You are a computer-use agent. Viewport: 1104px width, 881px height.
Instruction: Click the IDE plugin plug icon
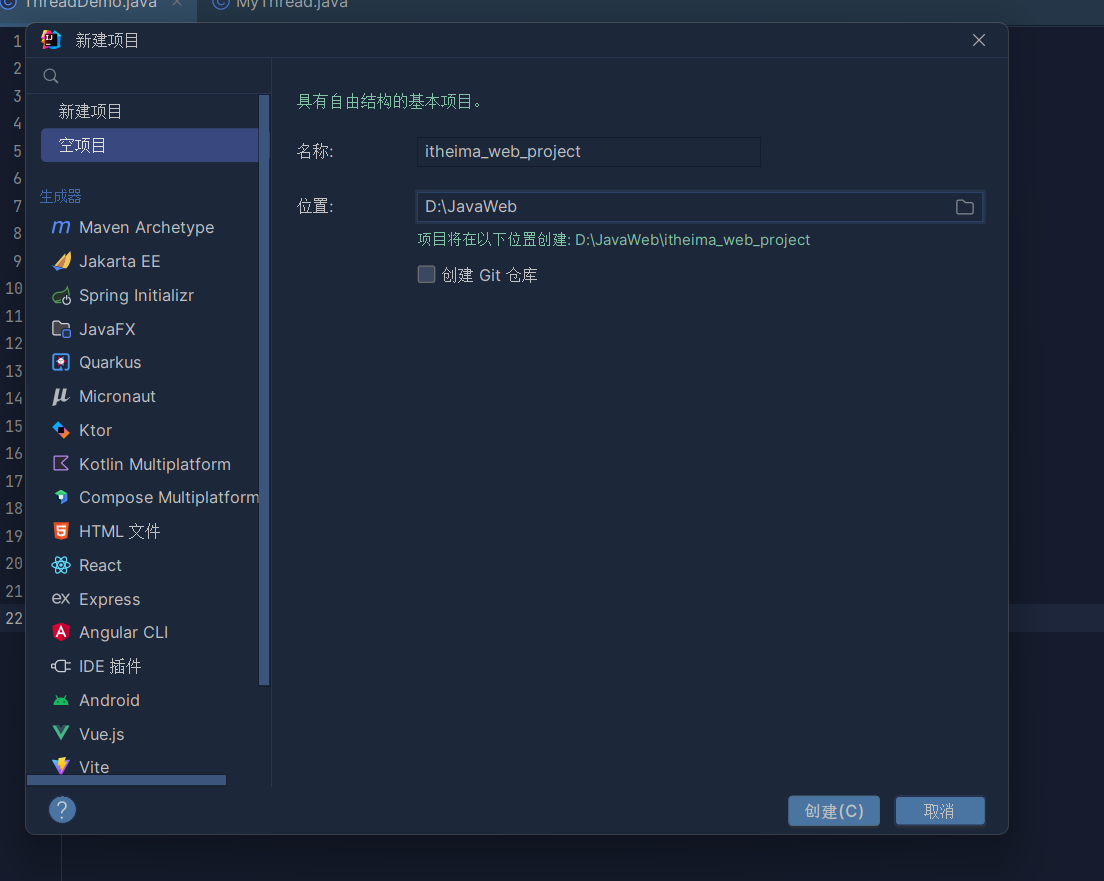(61, 666)
